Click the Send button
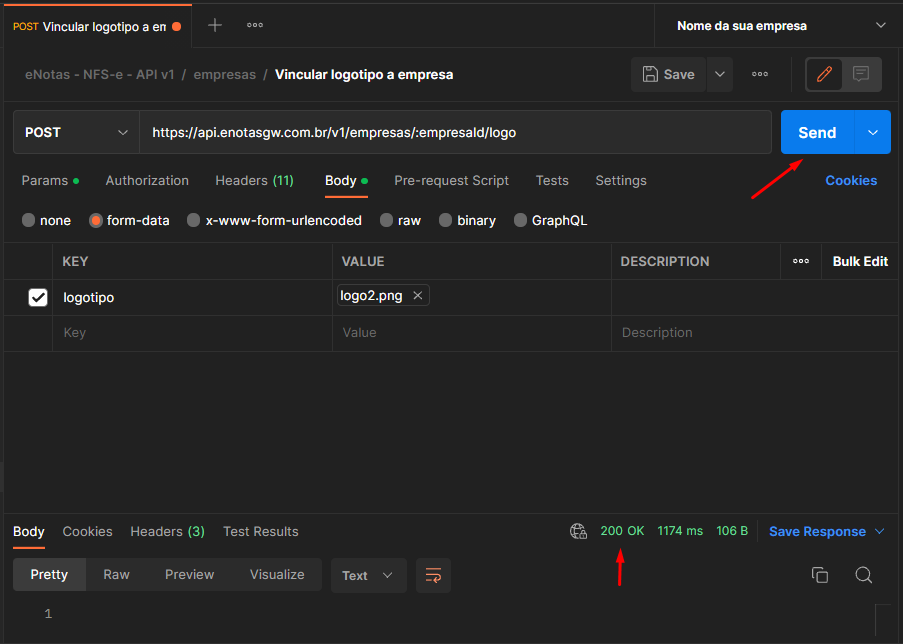 pos(817,132)
